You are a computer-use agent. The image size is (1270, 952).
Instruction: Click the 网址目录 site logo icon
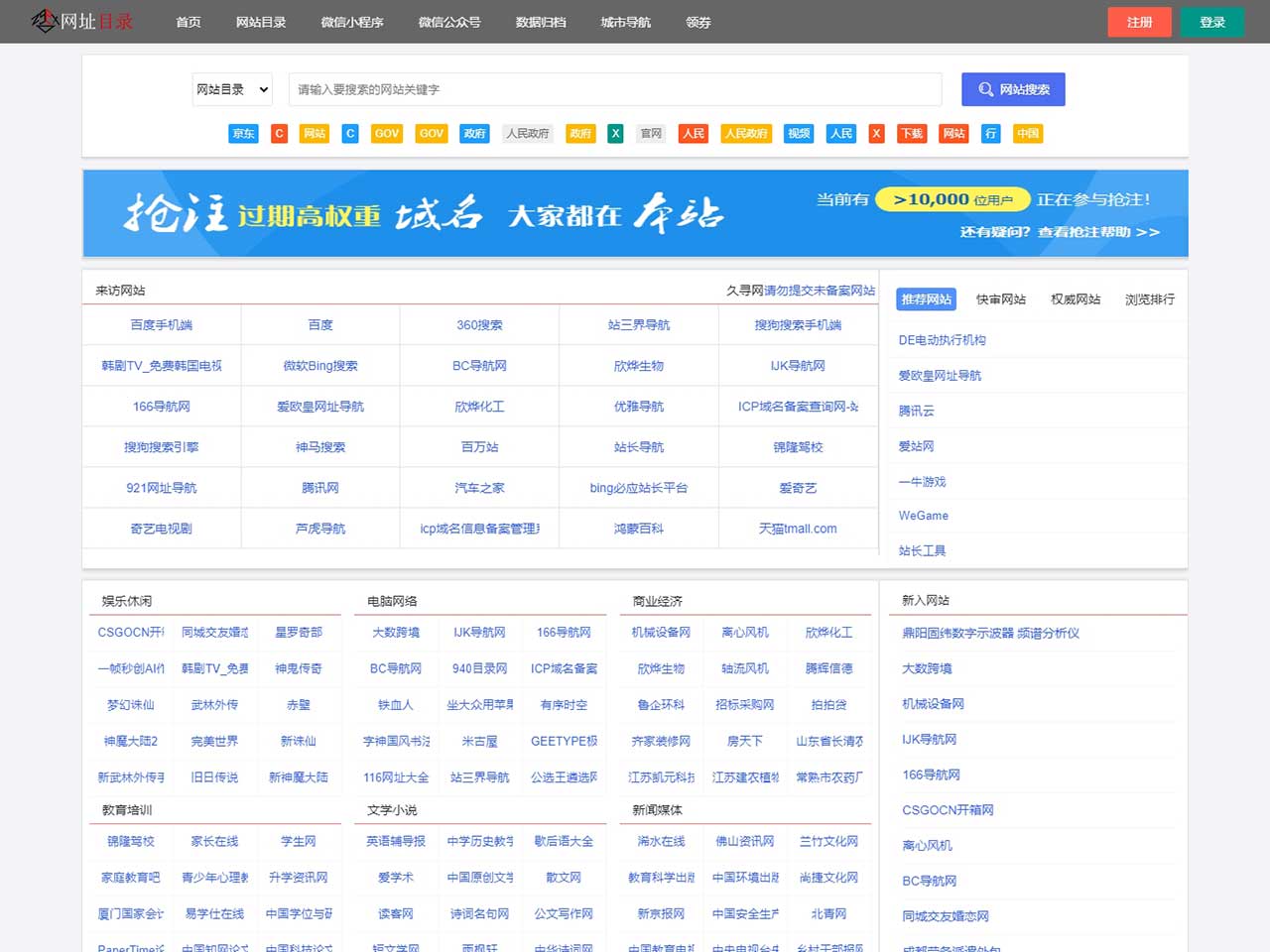coord(46,20)
